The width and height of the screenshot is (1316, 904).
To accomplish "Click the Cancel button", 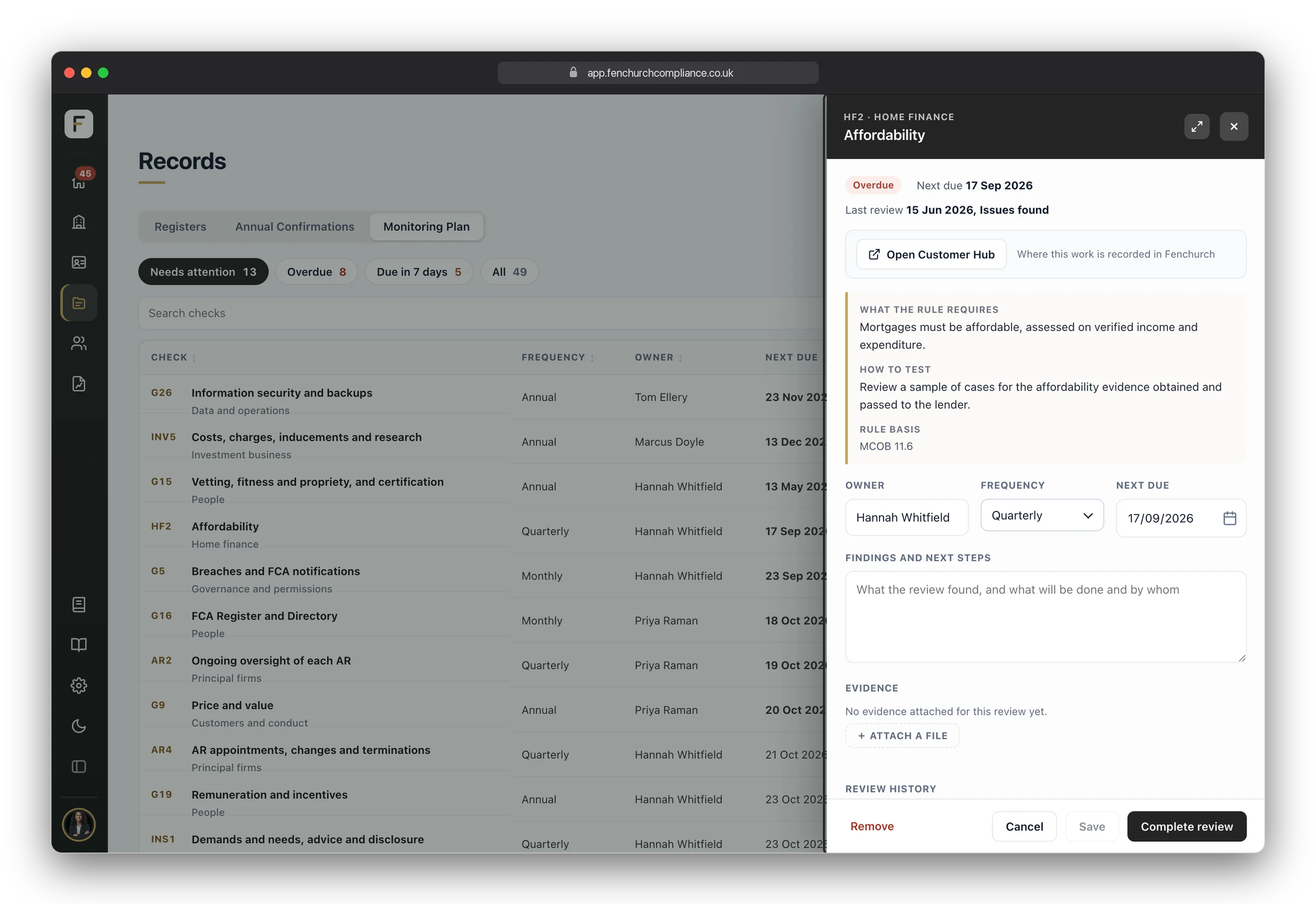I will tap(1024, 826).
